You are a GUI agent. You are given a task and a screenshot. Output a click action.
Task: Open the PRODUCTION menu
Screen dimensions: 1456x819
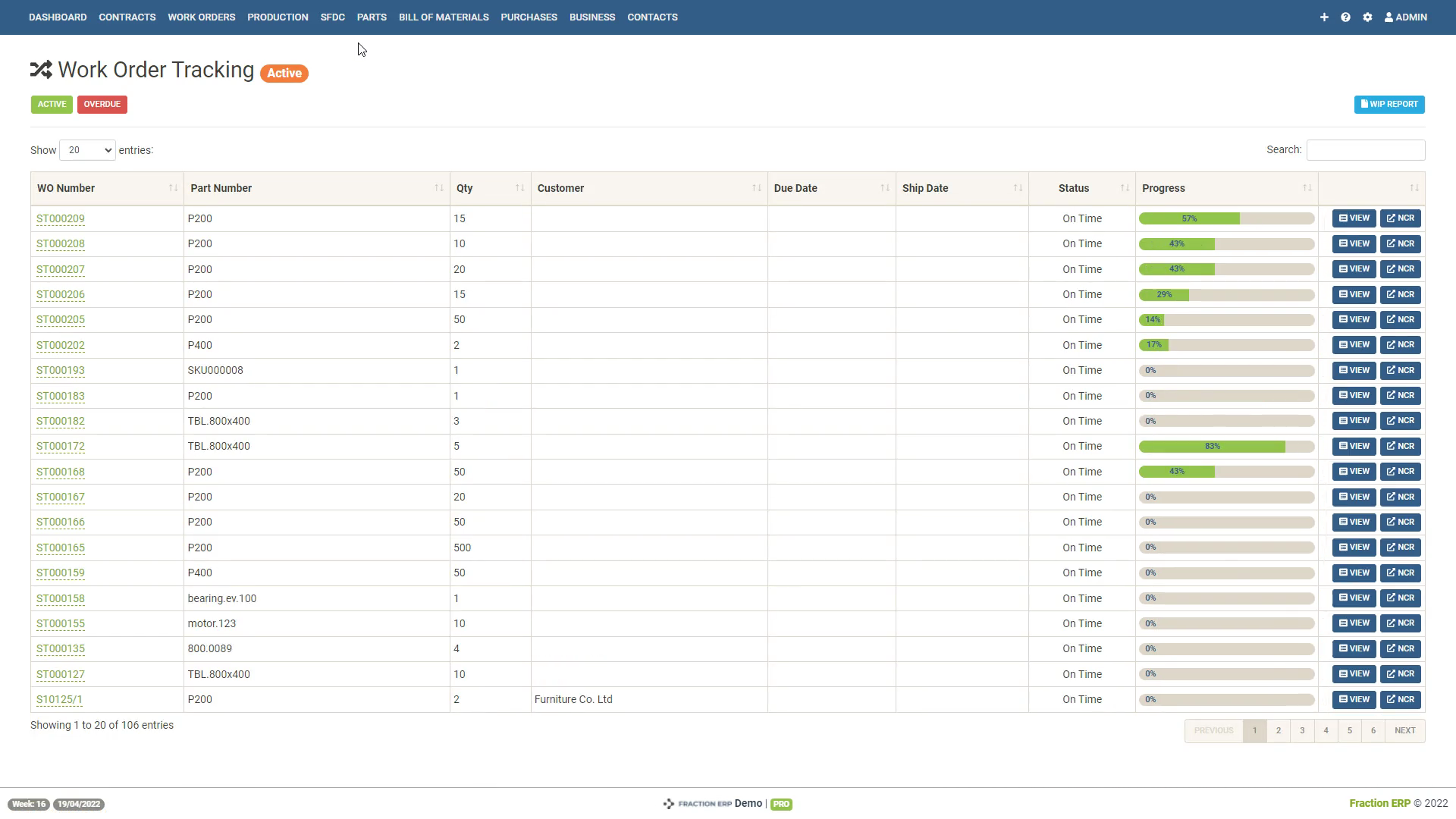coord(277,17)
